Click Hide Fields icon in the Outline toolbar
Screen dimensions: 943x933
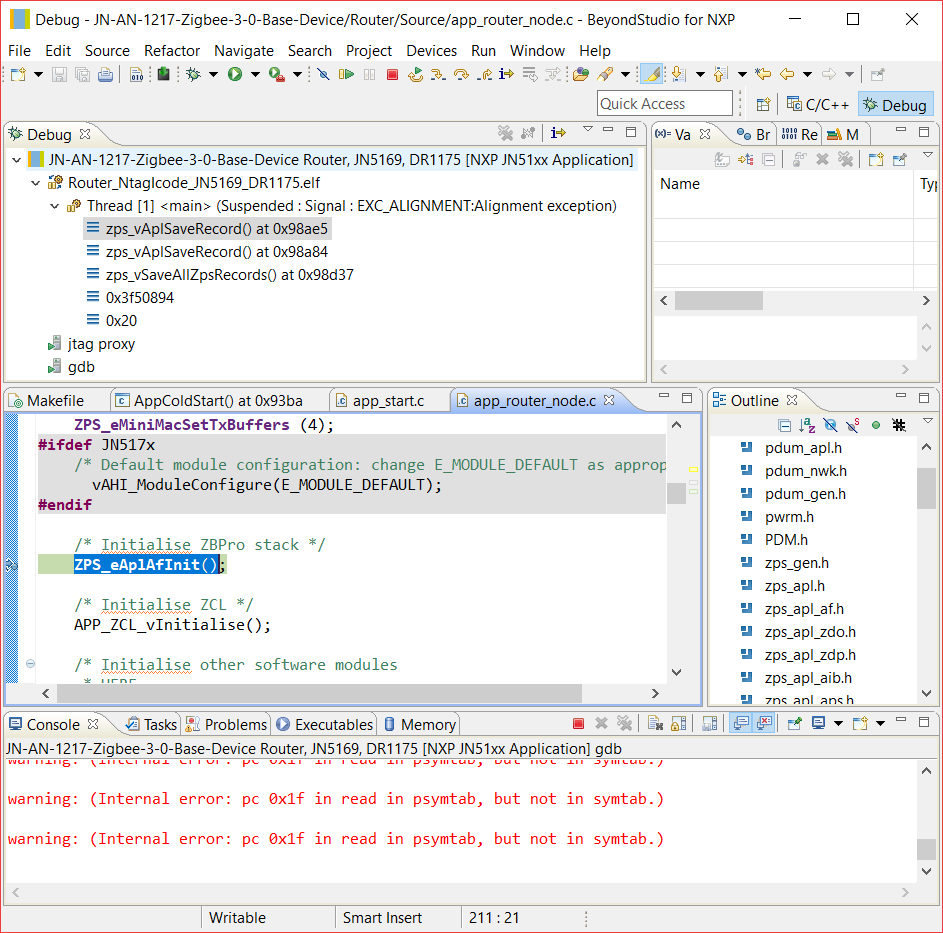click(x=830, y=425)
